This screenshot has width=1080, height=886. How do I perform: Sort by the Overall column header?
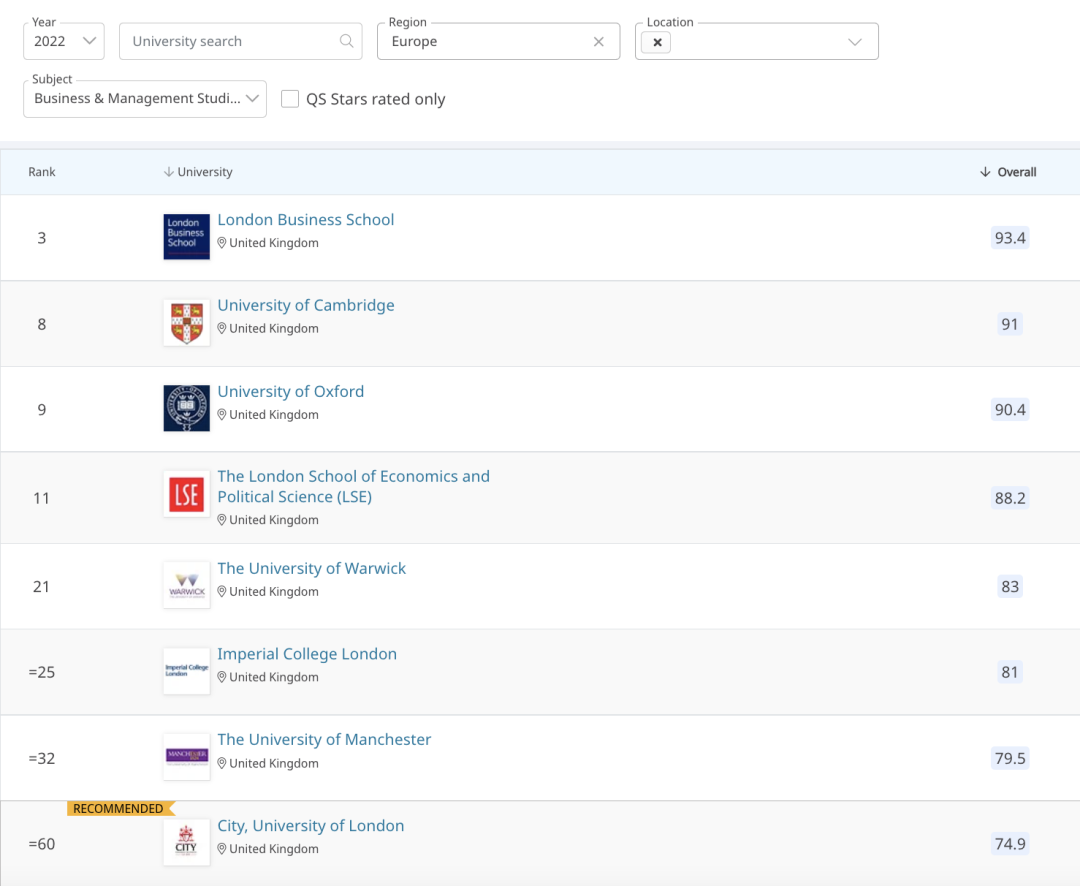1008,172
